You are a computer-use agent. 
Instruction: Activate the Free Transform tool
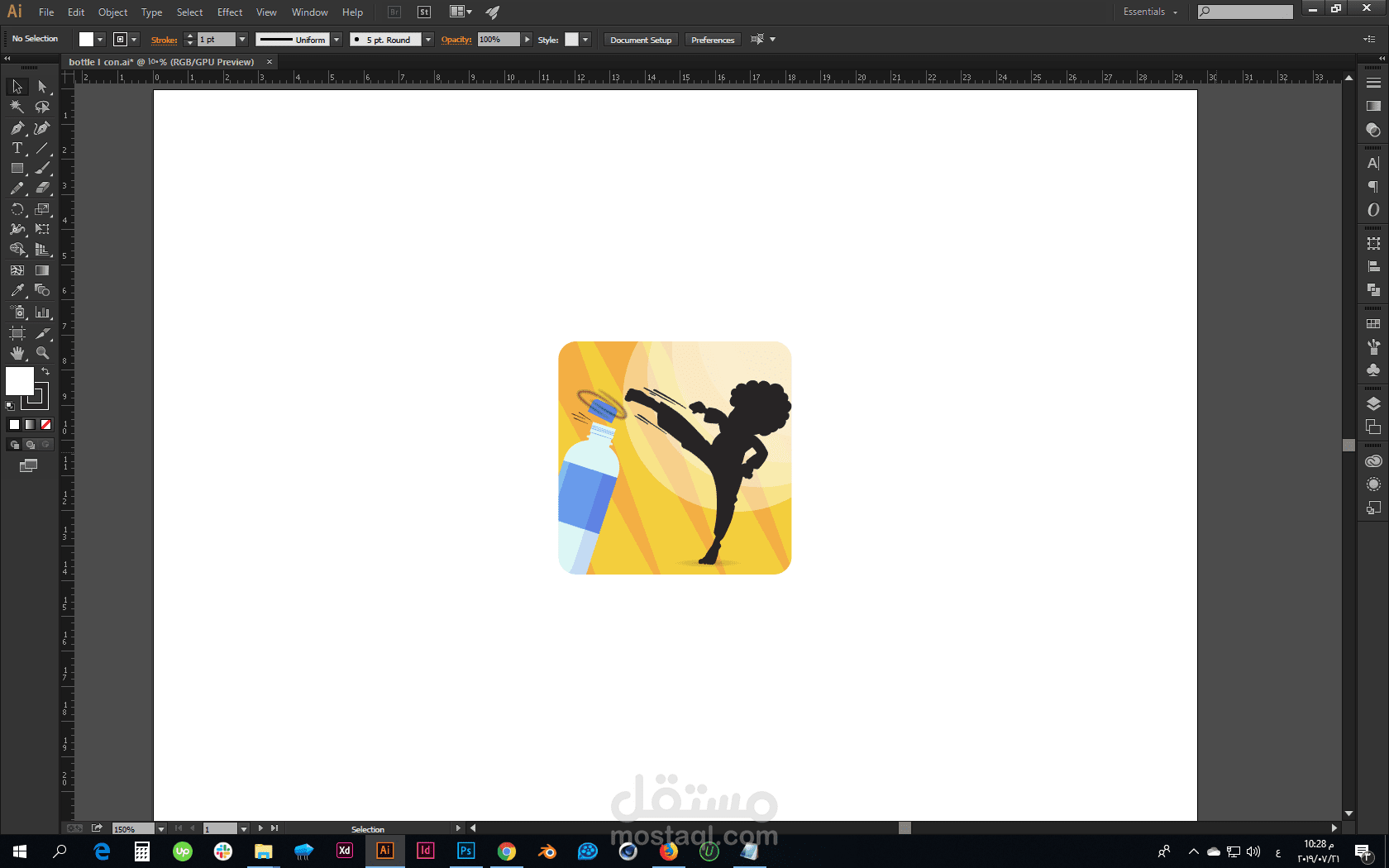pos(42,229)
